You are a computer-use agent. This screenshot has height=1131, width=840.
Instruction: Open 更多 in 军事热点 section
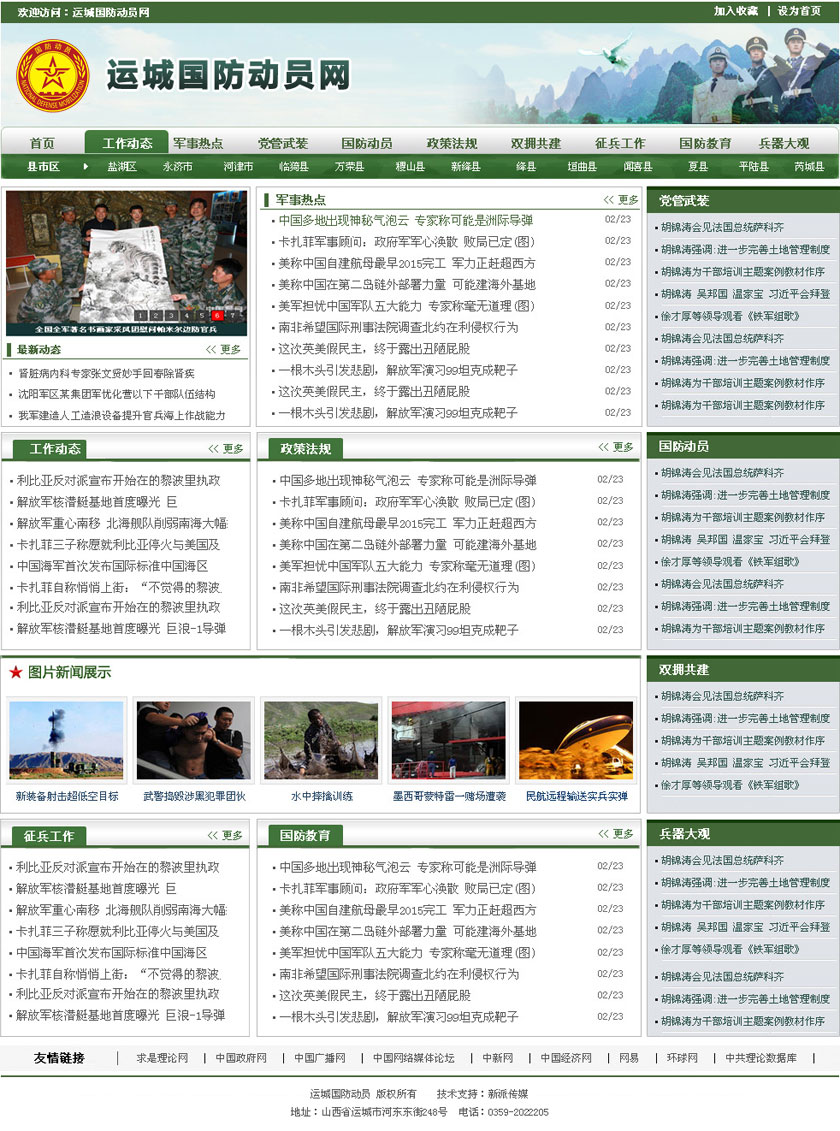pyautogui.click(x=621, y=200)
